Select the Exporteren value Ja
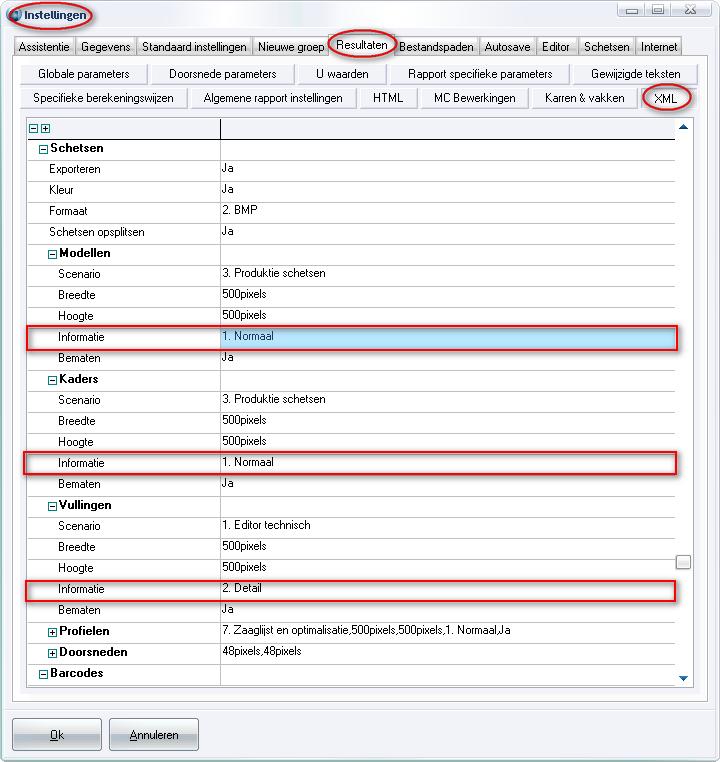The image size is (720, 762). (x=447, y=169)
